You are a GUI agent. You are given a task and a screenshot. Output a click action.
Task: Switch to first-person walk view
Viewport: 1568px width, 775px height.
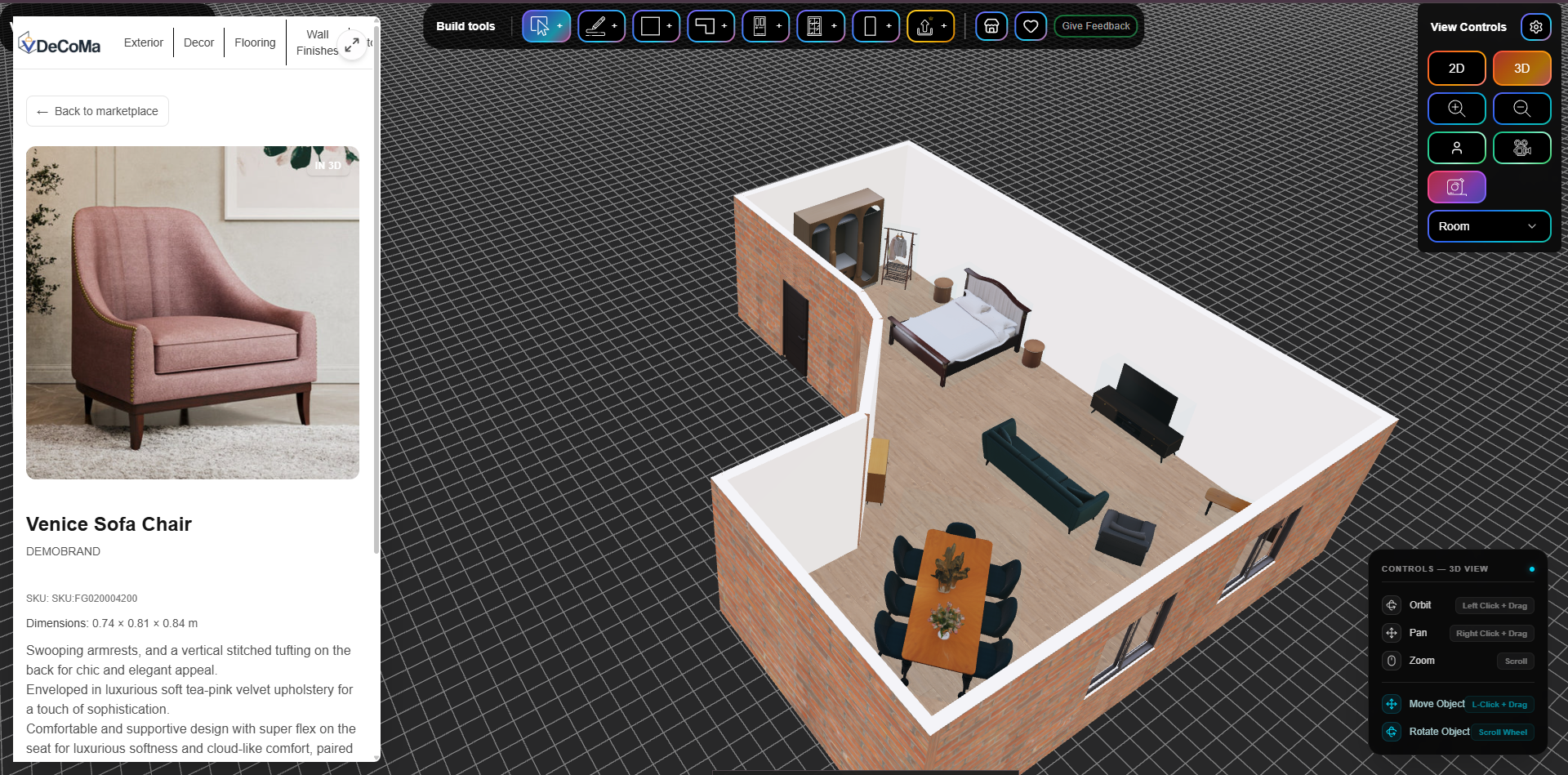1456,148
